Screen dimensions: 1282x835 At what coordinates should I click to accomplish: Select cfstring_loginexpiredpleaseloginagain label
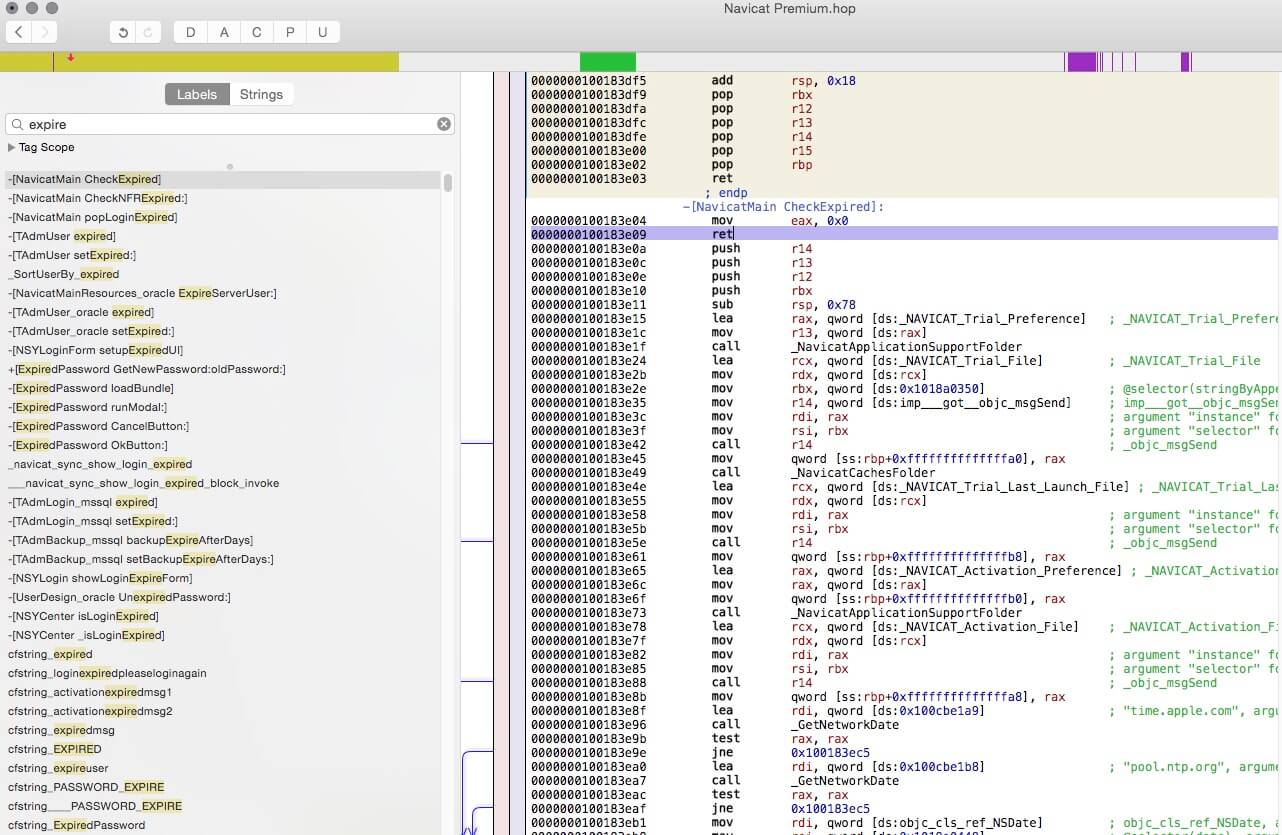[x=107, y=673]
